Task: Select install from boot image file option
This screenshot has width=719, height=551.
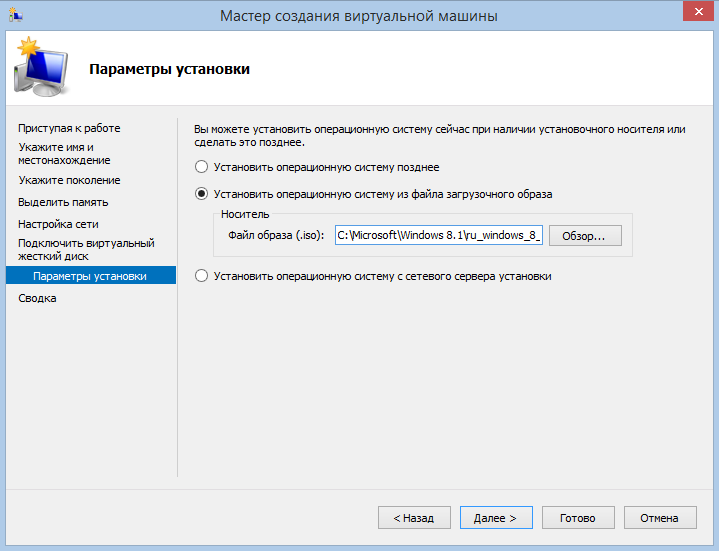Action: [x=202, y=195]
